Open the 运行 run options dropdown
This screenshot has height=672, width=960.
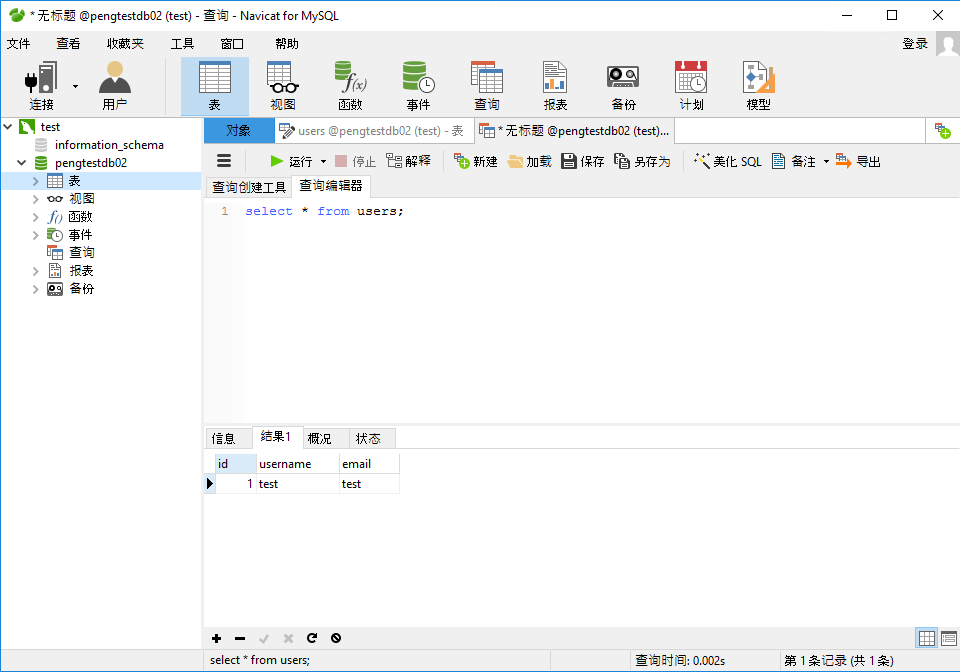point(323,162)
